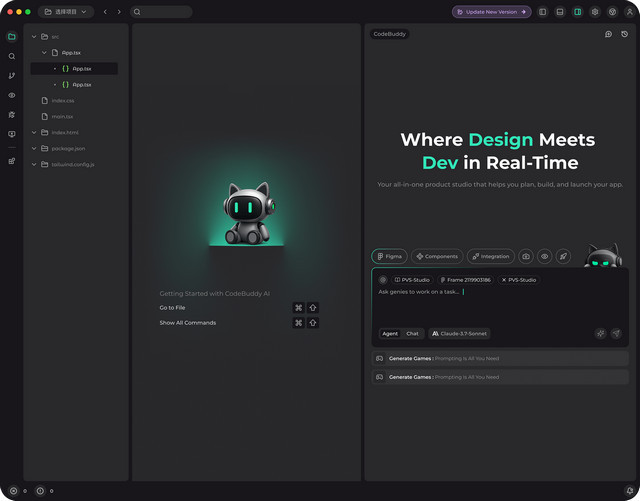Toggle the preview eye button above chat input
This screenshot has height=501, width=640.
(x=545, y=256)
